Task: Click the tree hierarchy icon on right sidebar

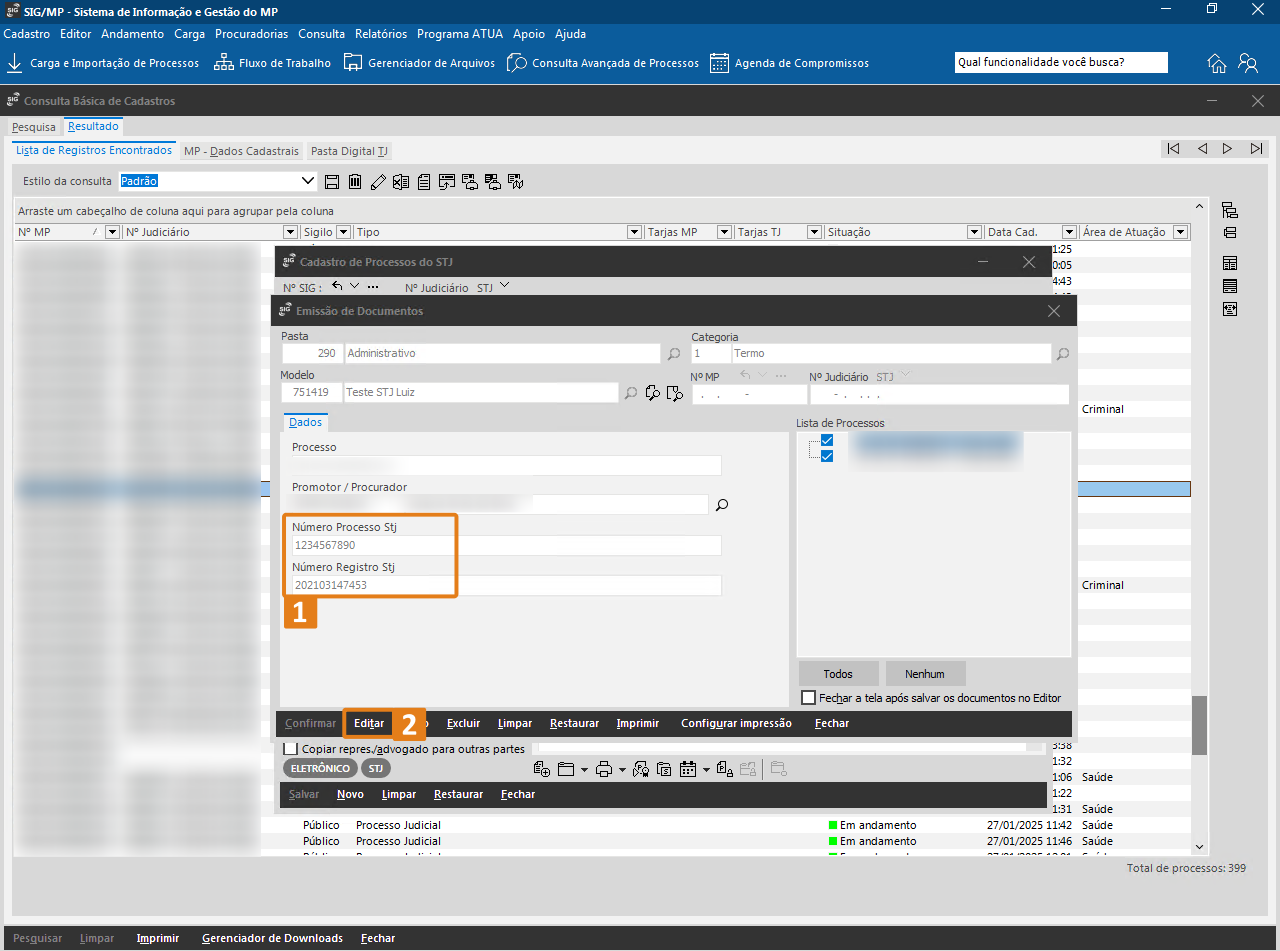Action: click(x=1230, y=210)
